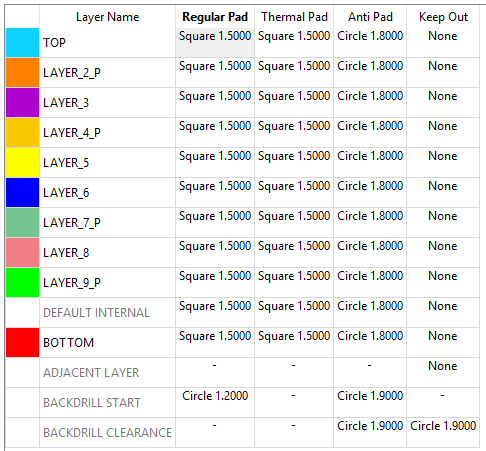The width and height of the screenshot is (486, 451).
Task: Click the Regular Pad column header
Action: (215, 17)
